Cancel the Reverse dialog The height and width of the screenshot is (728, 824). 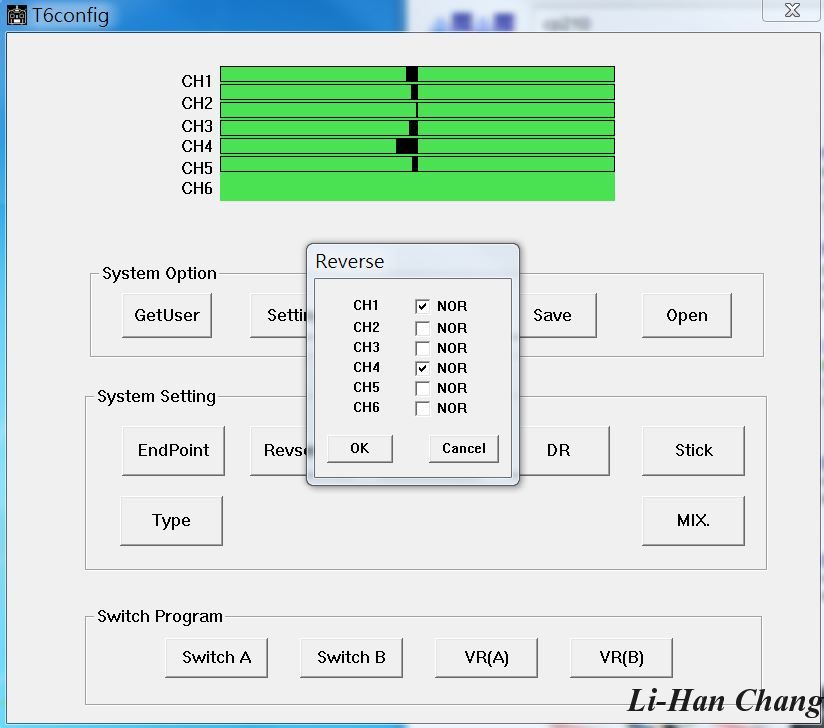click(x=463, y=448)
